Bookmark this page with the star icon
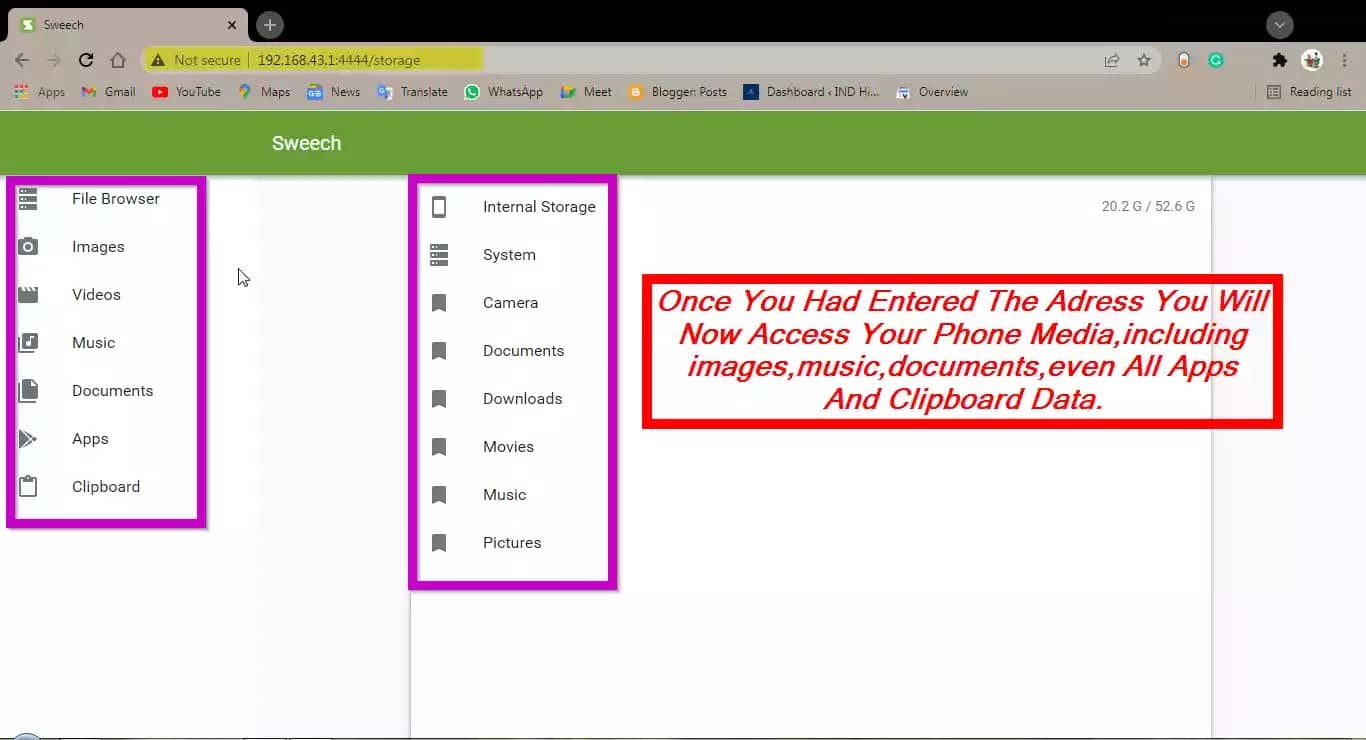This screenshot has width=1366, height=740. coord(1144,60)
